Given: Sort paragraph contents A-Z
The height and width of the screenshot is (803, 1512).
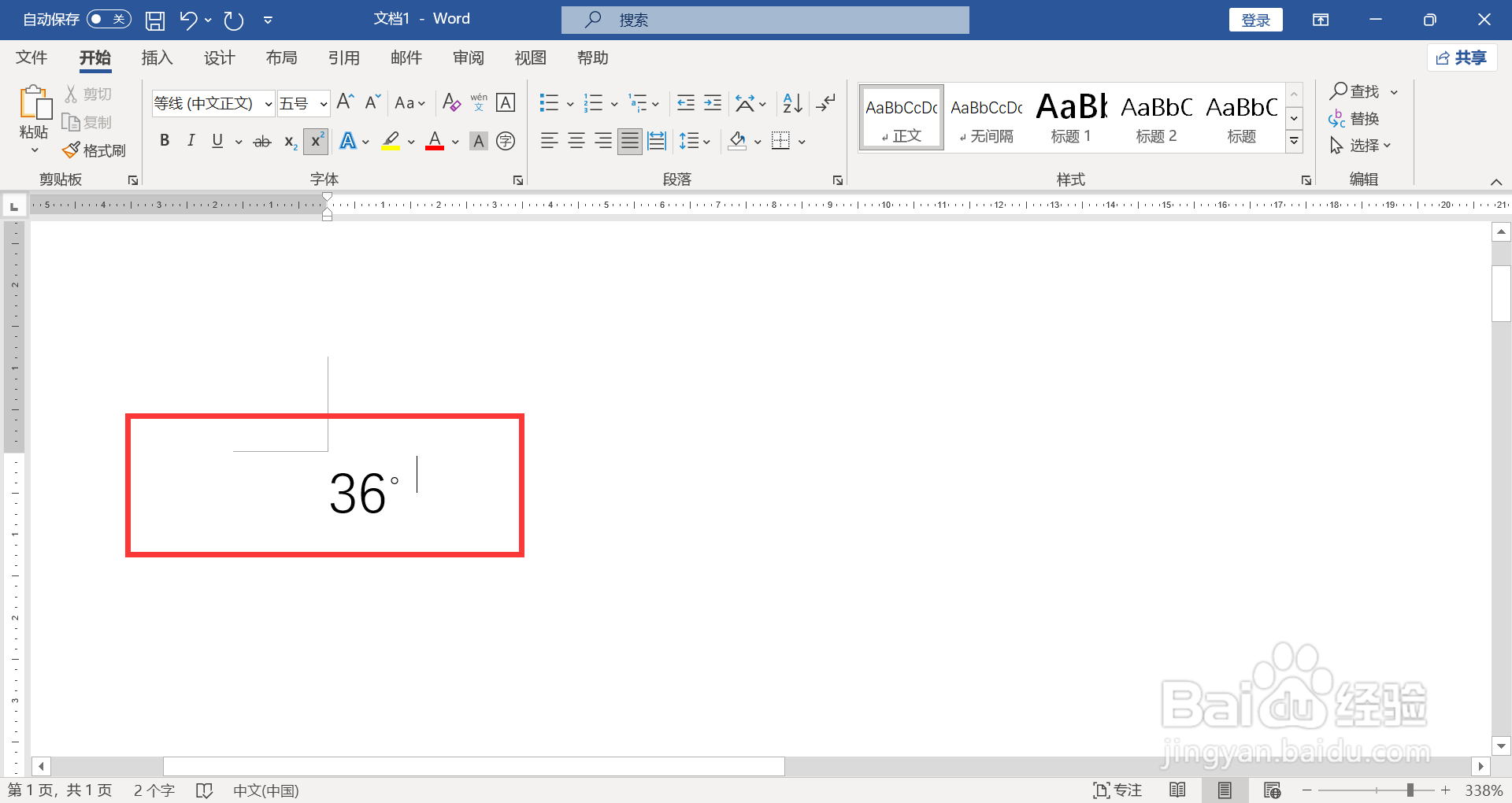Looking at the screenshot, I should coord(792,102).
